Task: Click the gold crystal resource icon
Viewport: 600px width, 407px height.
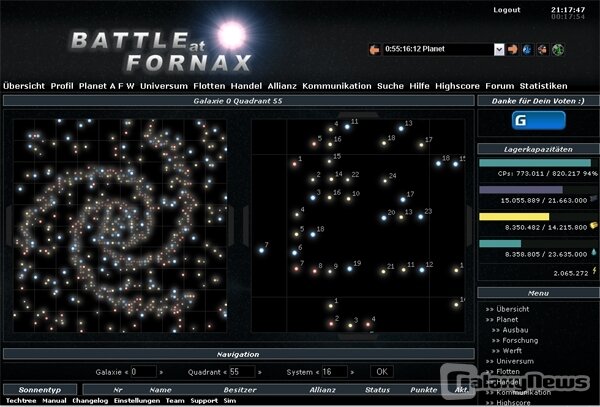Action: (593, 226)
